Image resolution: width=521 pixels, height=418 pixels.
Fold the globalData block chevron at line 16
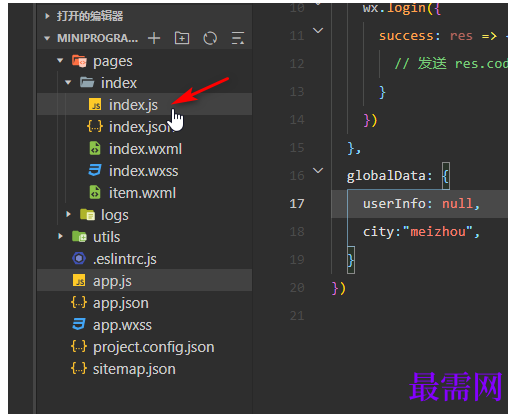(318, 171)
